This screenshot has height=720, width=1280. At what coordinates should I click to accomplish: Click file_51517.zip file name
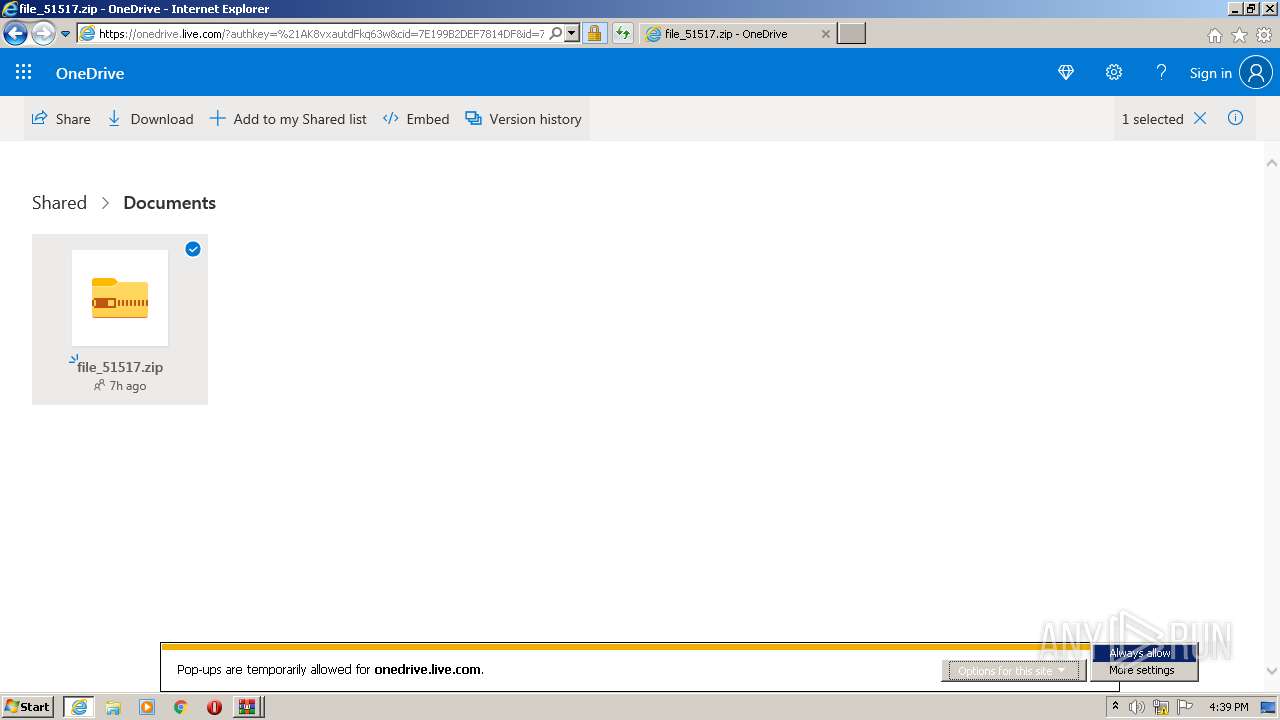[120, 367]
